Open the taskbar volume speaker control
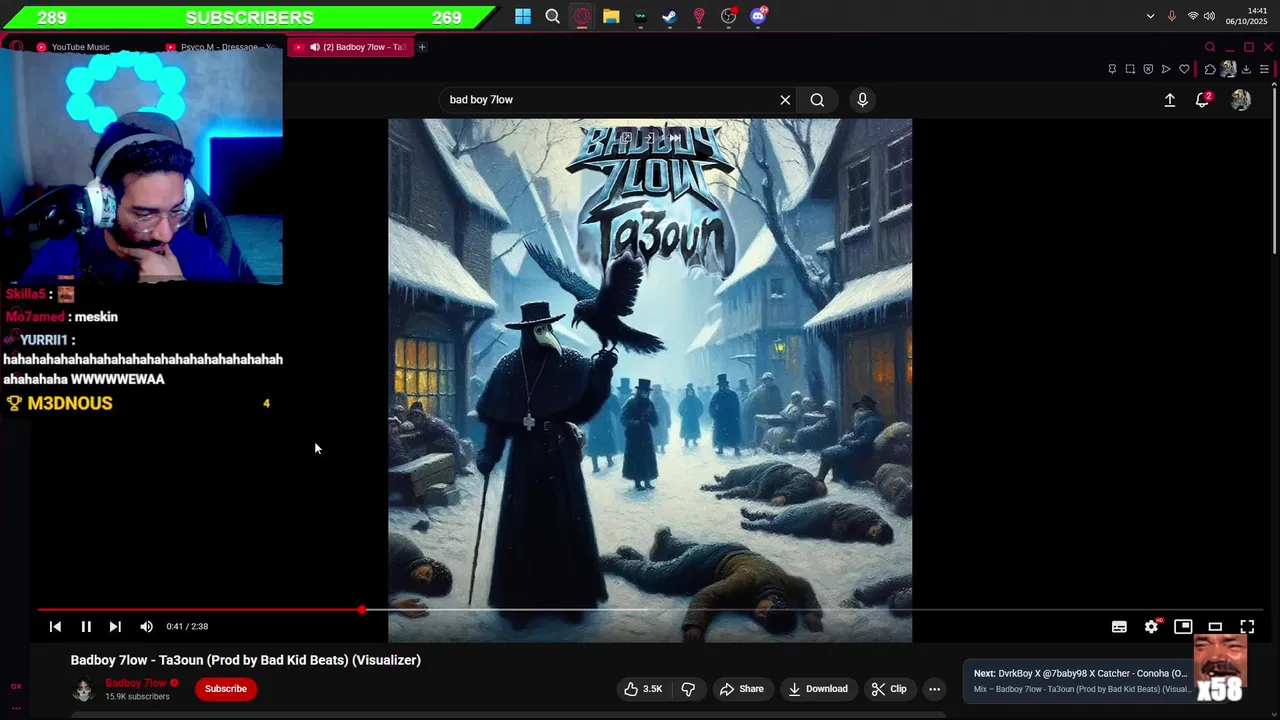The image size is (1280, 720). 1209,16
